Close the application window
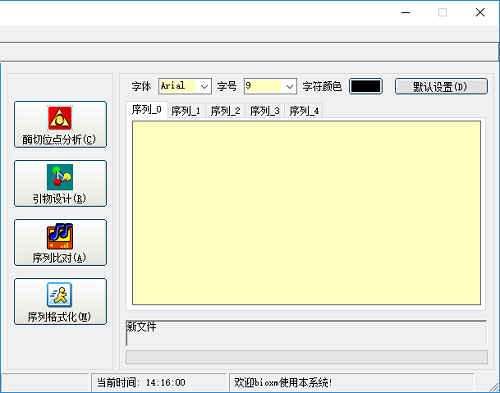Viewport: 500px width, 393px height. 480,13
